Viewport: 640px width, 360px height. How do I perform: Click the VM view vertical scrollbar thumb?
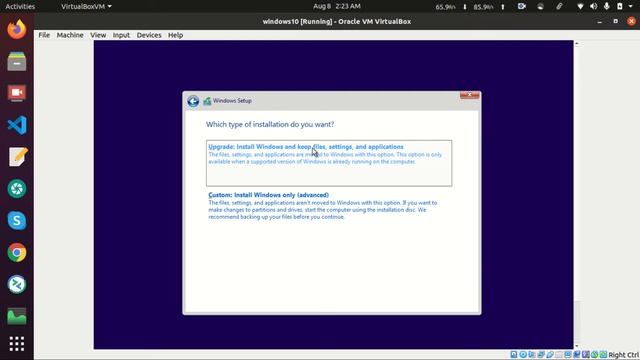click(x=577, y=321)
